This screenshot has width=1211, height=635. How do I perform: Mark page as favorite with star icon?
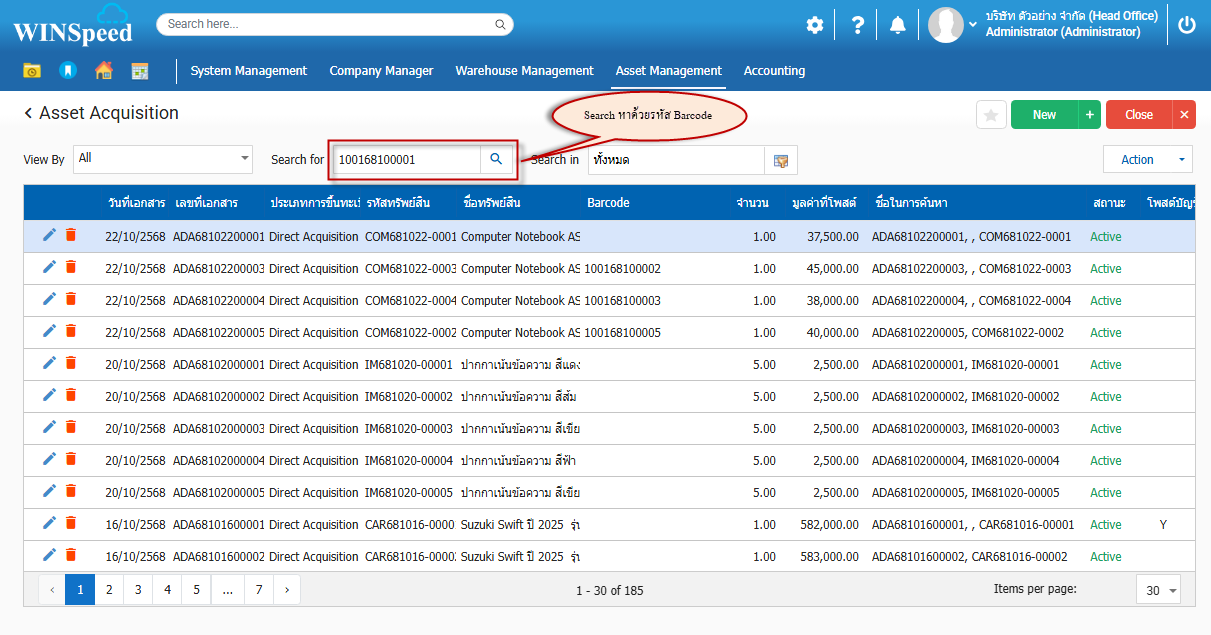tap(991, 115)
